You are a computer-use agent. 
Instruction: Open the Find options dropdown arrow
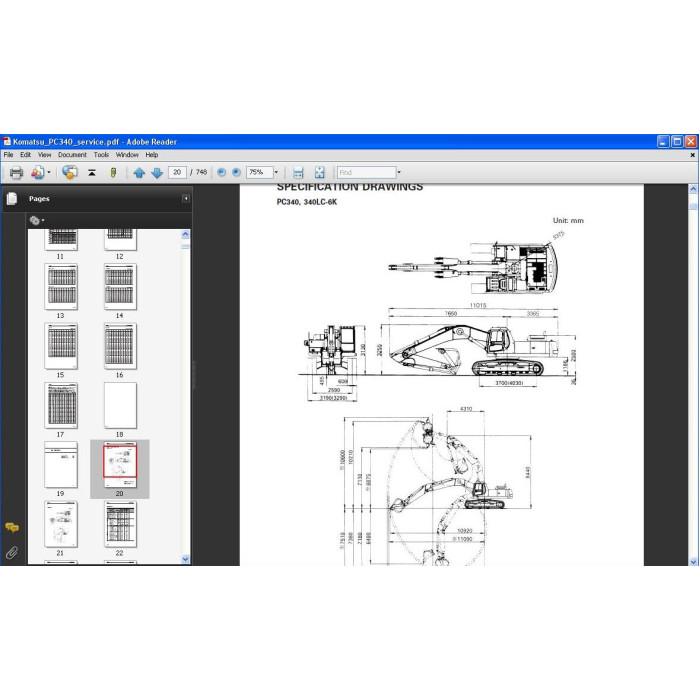coord(399,172)
